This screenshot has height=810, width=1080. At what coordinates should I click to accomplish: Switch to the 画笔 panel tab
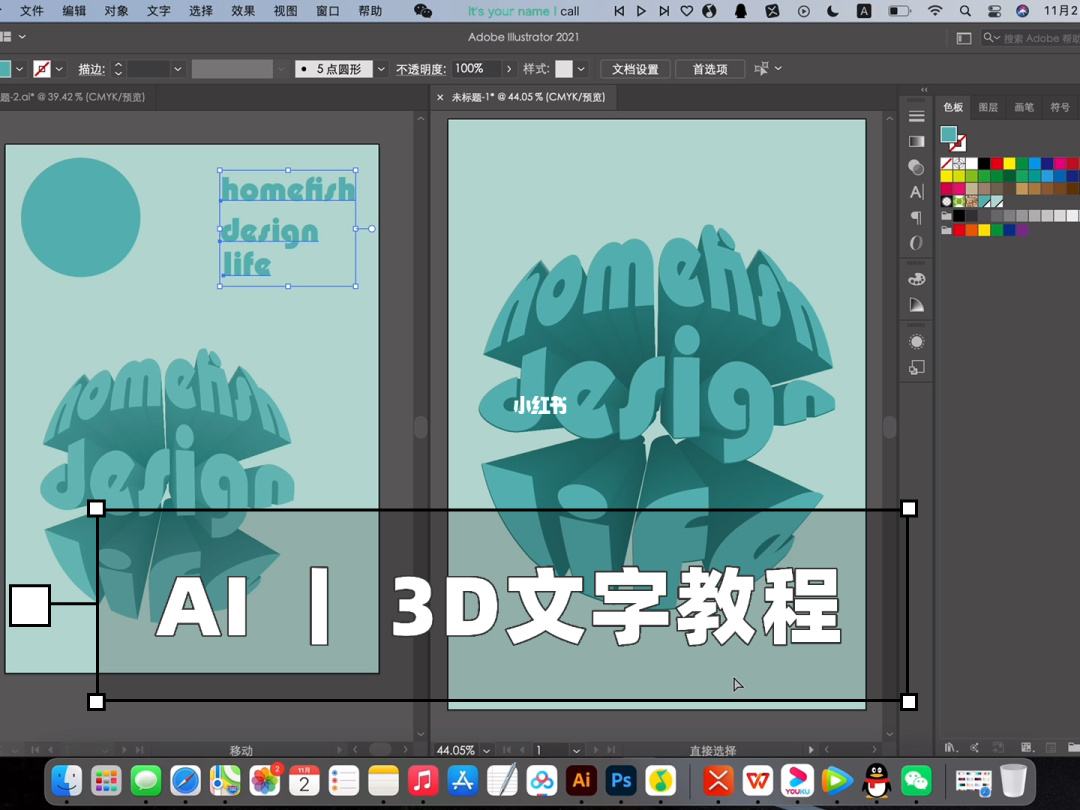point(1024,107)
